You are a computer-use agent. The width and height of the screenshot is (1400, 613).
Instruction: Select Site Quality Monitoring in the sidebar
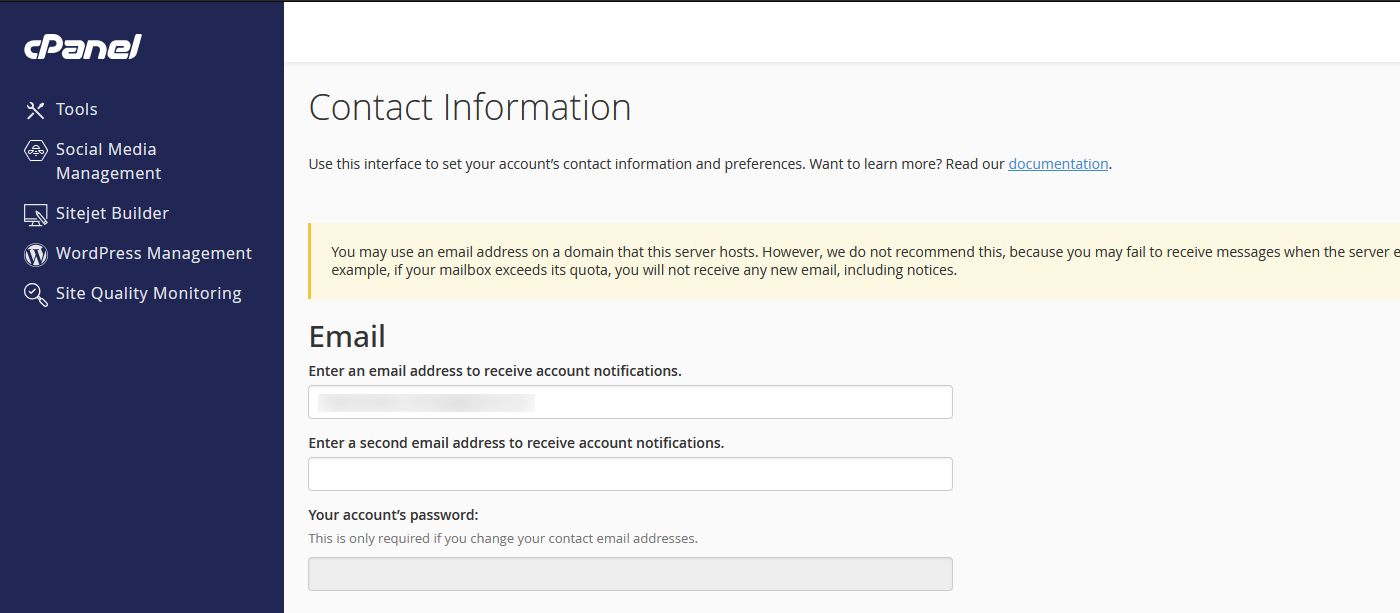149,293
